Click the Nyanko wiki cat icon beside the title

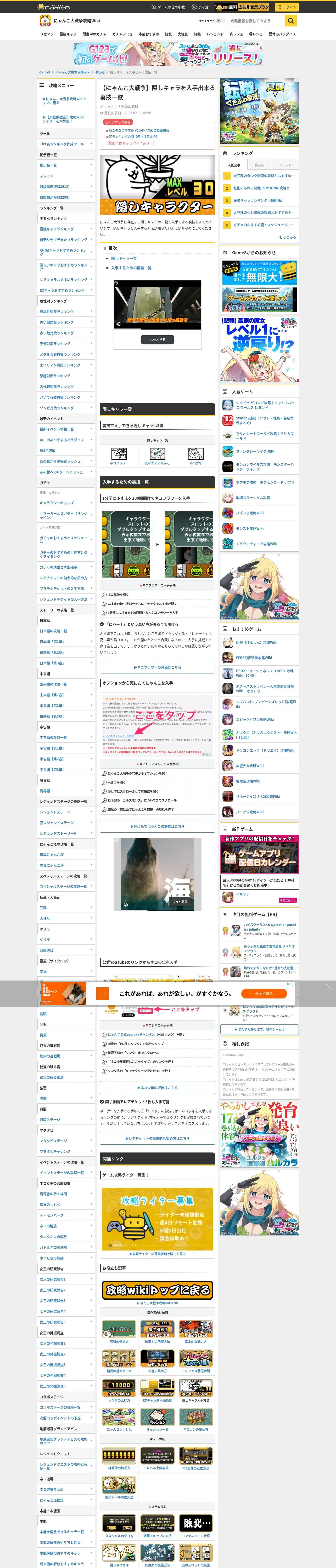pyautogui.click(x=44, y=21)
